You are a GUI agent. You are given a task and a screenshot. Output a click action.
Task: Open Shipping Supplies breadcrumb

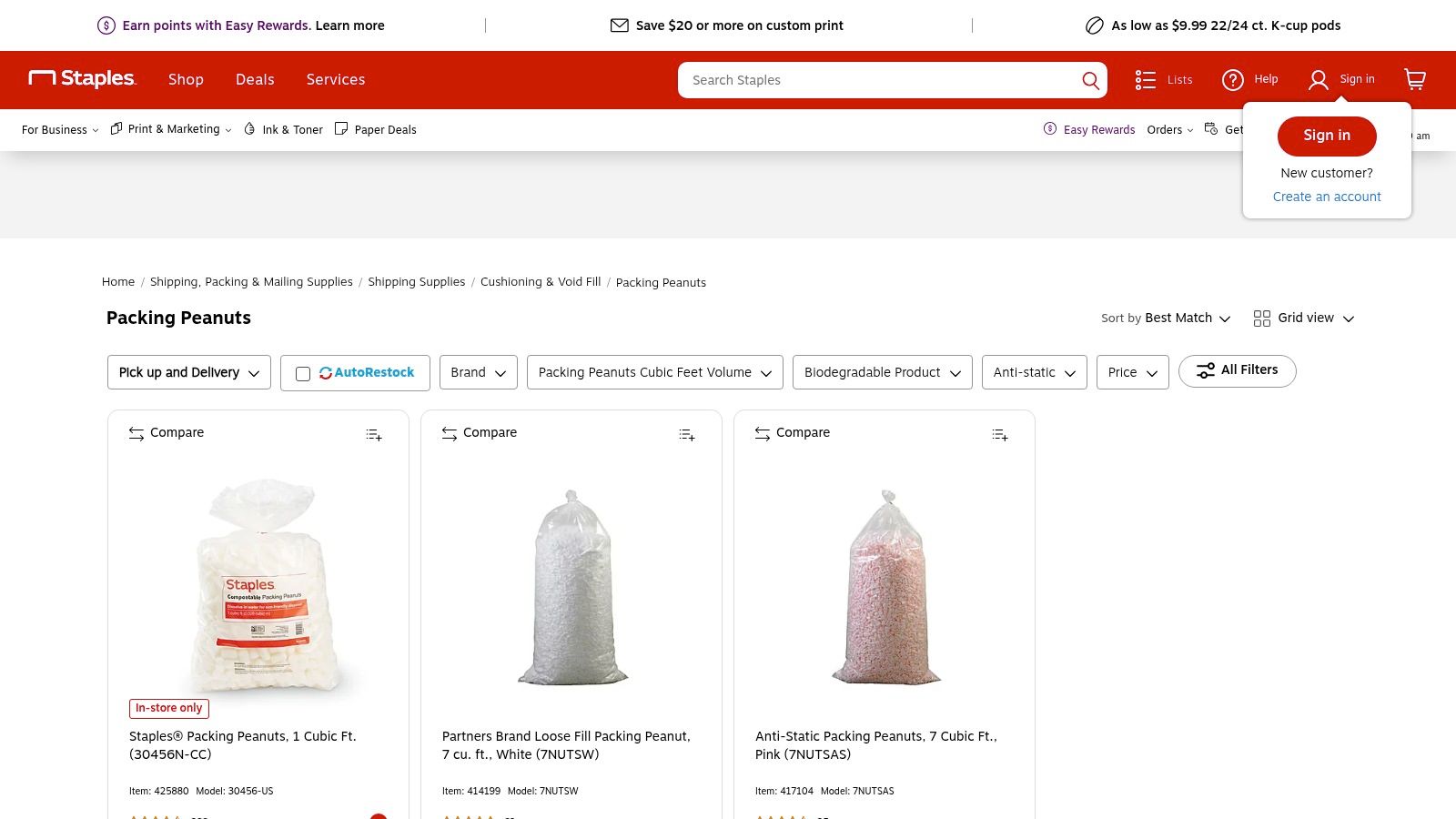[x=416, y=282]
